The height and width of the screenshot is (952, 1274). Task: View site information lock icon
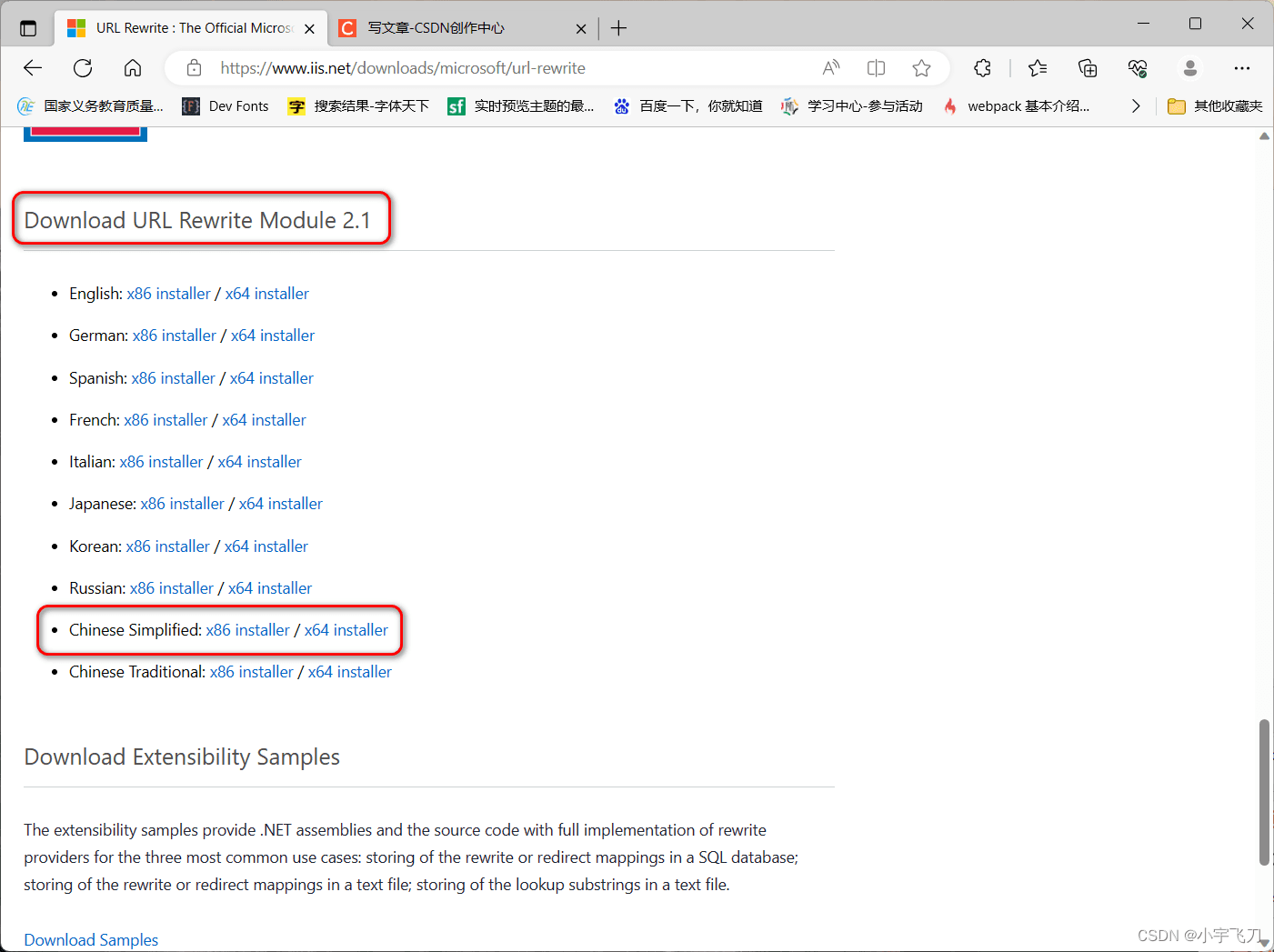[x=194, y=68]
